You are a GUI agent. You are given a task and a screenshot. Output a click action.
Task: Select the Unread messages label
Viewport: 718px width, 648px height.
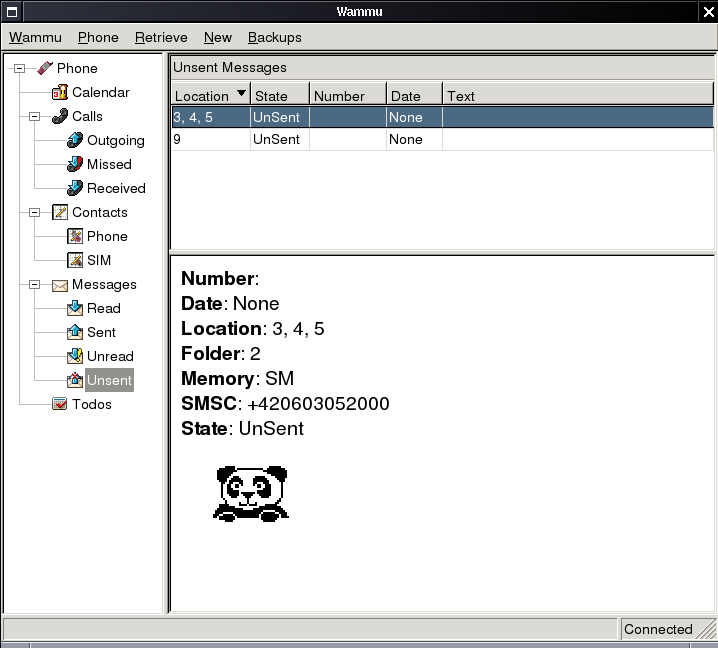pos(110,356)
